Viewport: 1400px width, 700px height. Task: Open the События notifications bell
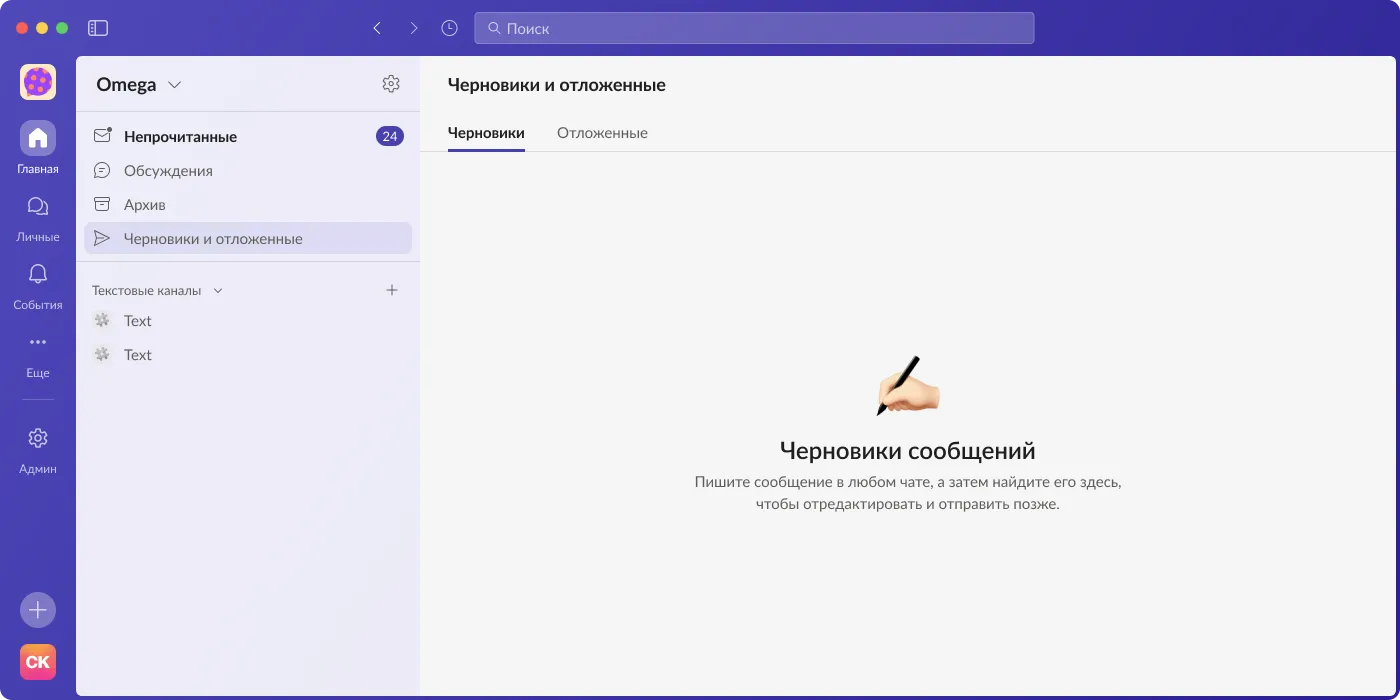(x=38, y=285)
